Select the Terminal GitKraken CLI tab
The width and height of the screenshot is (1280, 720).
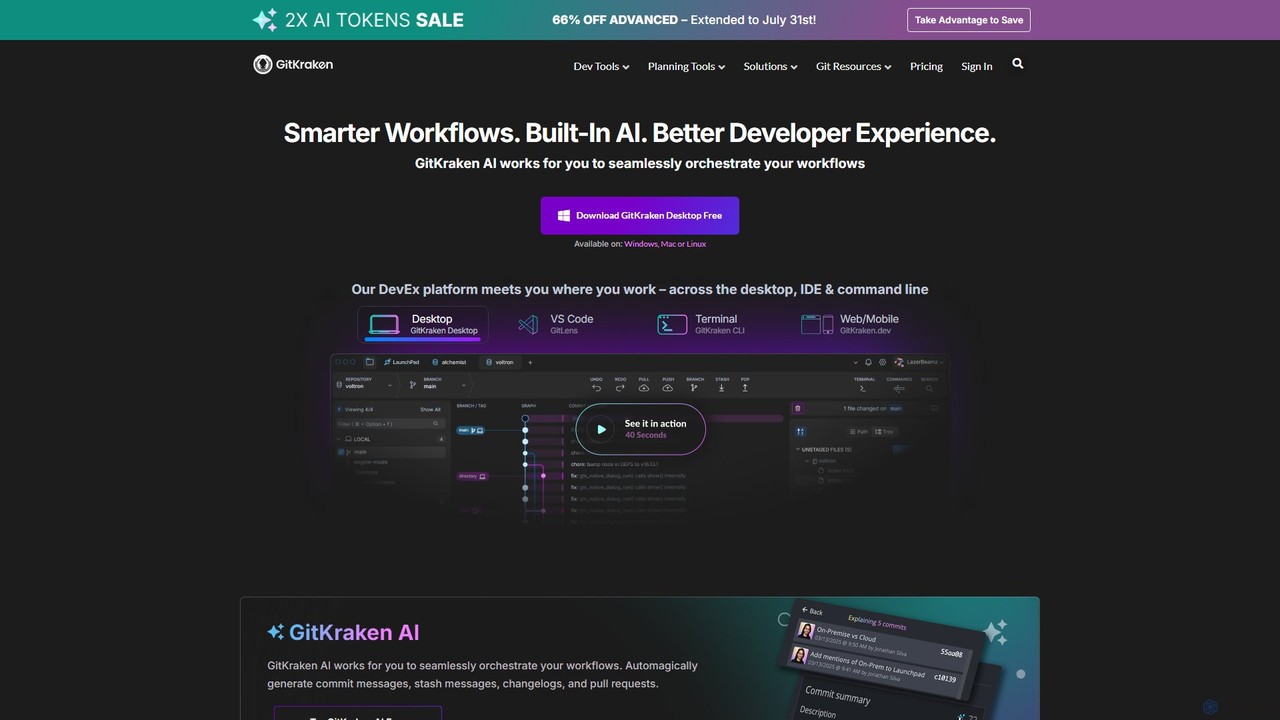pyautogui.click(x=701, y=324)
